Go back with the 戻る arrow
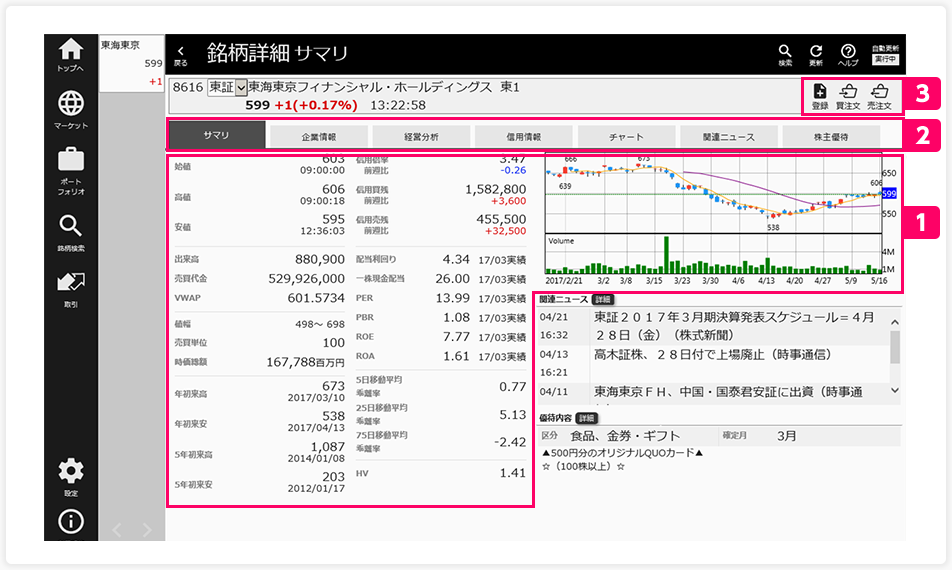Image resolution: width=952 pixels, height=570 pixels. click(x=180, y=55)
